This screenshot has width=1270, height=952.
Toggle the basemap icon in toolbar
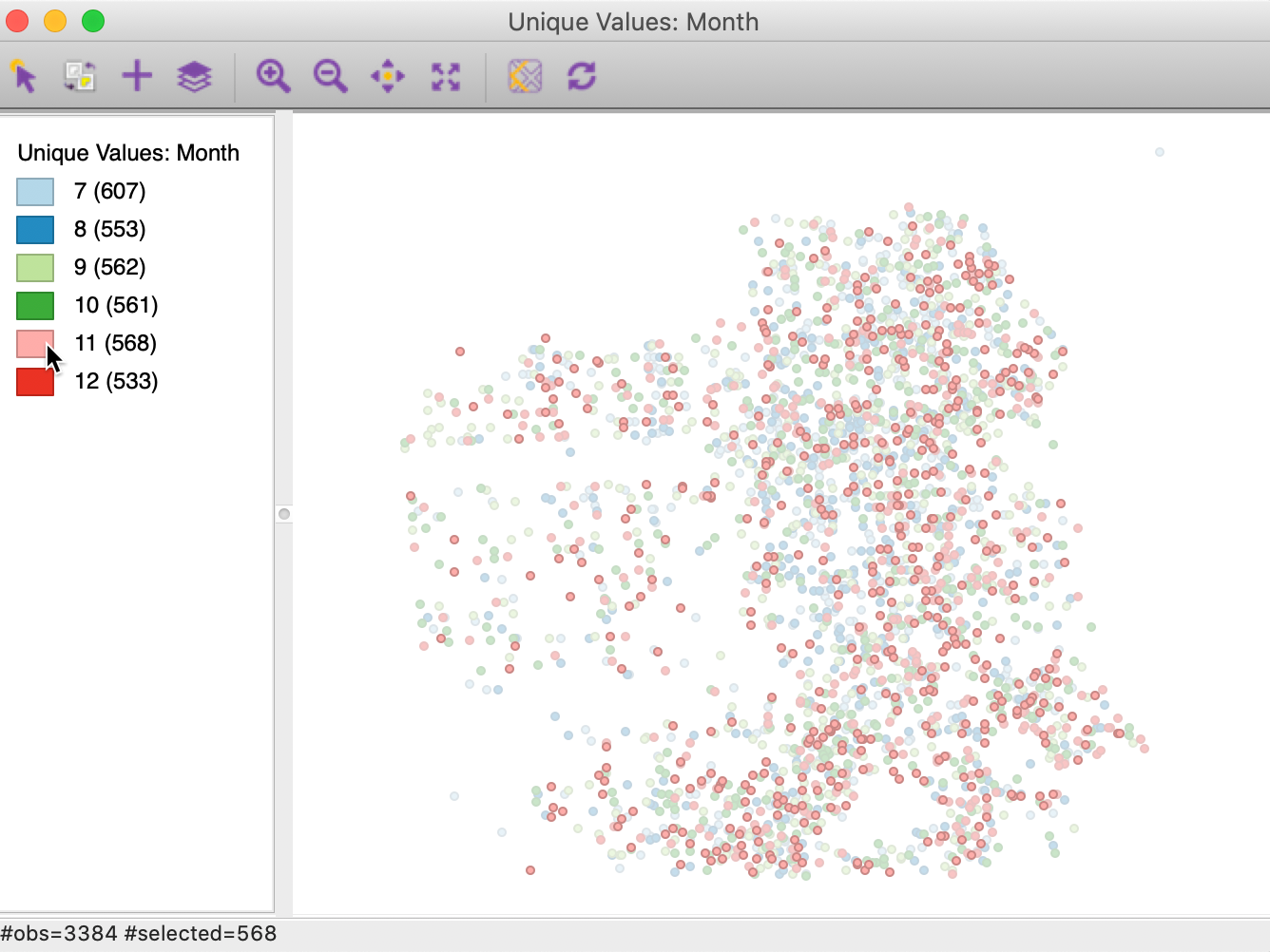click(x=525, y=76)
